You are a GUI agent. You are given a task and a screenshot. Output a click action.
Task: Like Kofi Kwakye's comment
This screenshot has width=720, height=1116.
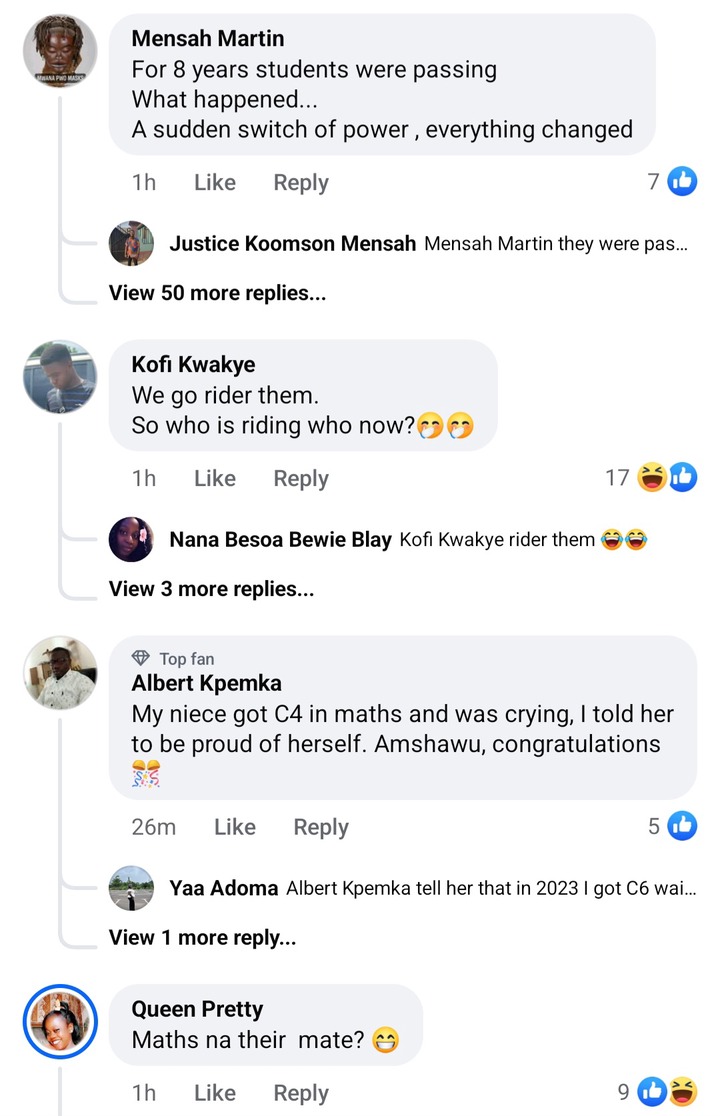tap(214, 479)
